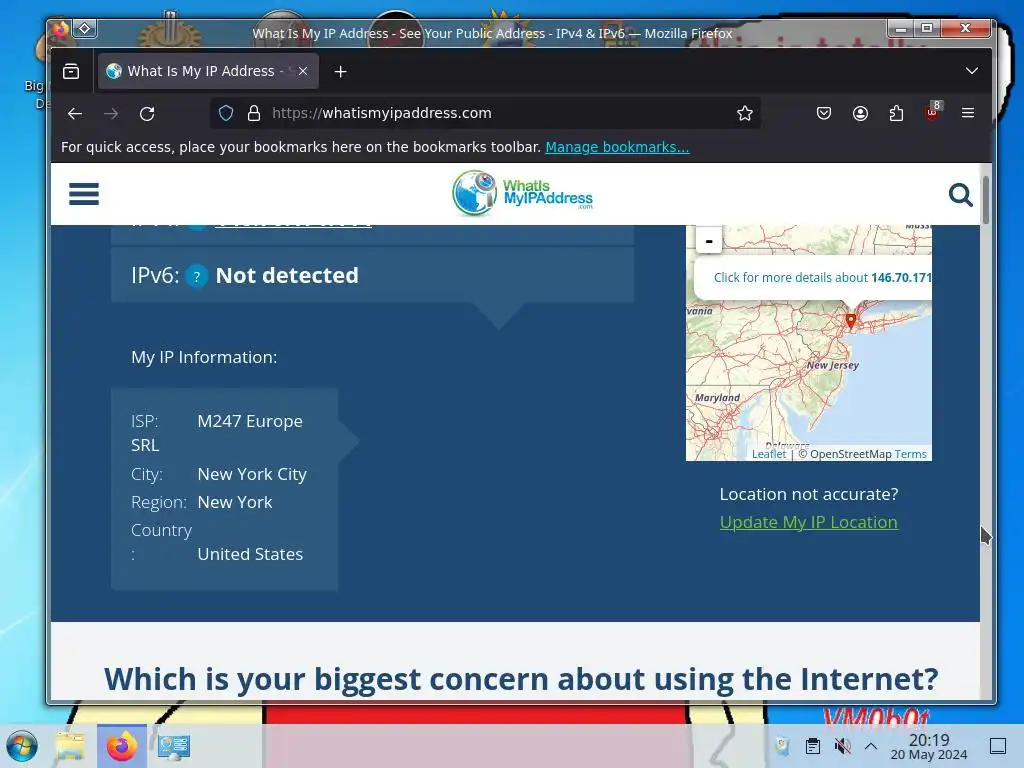This screenshot has width=1024, height=768.
Task: Select the M247 Europe ISP text
Action: point(249,421)
